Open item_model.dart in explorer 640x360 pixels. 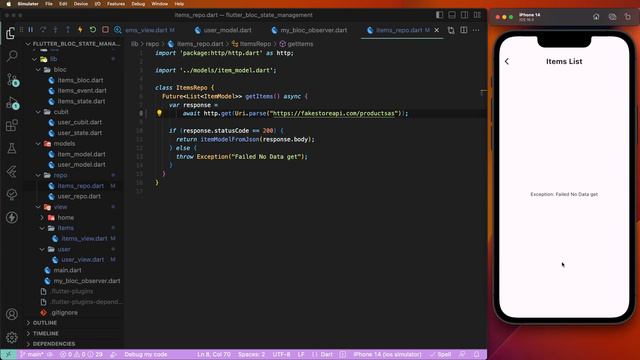click(x=81, y=154)
